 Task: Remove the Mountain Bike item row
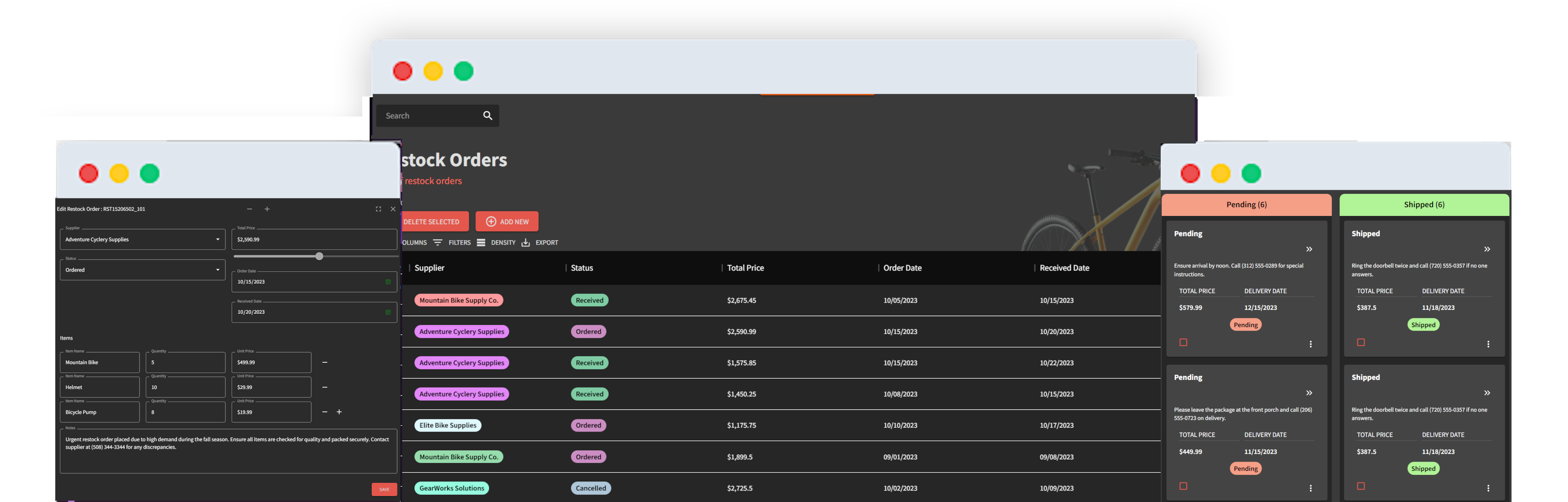pos(325,362)
